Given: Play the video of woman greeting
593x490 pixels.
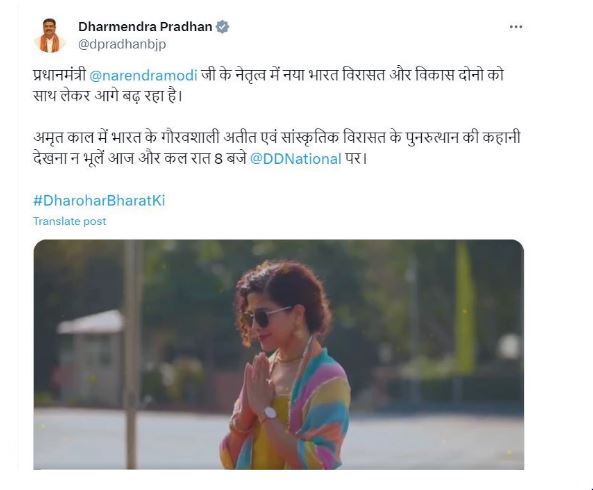Looking at the screenshot, I should coord(279,355).
